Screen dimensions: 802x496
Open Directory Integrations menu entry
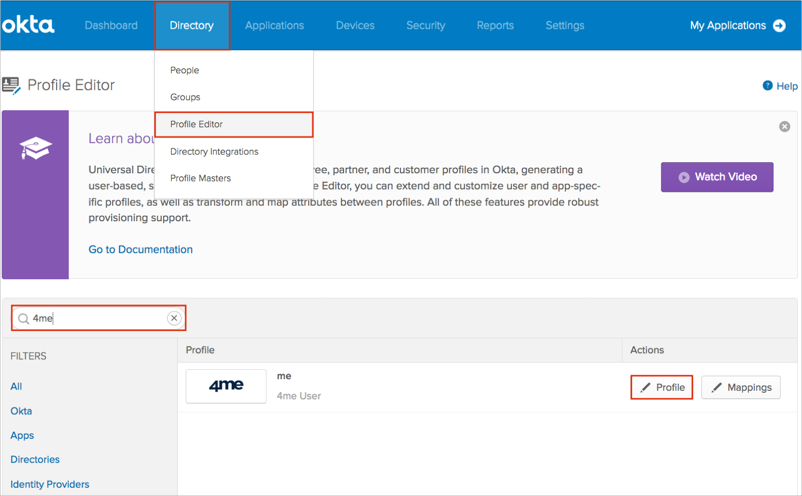click(x=214, y=151)
